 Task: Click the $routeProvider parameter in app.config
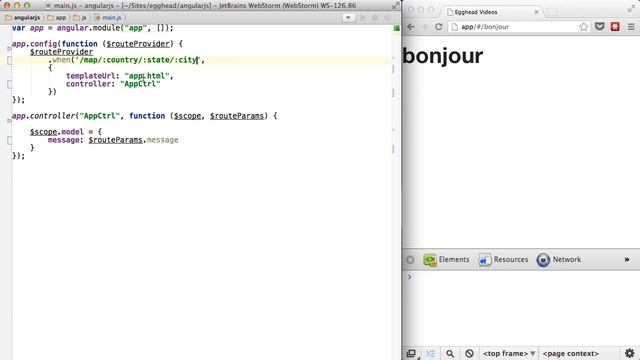click(x=138, y=44)
